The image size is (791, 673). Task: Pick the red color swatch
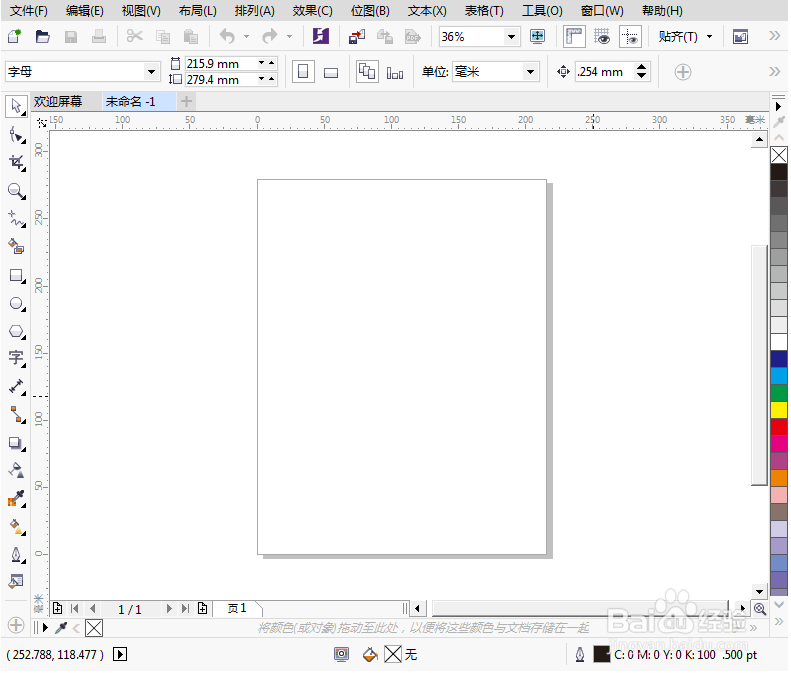point(779,426)
